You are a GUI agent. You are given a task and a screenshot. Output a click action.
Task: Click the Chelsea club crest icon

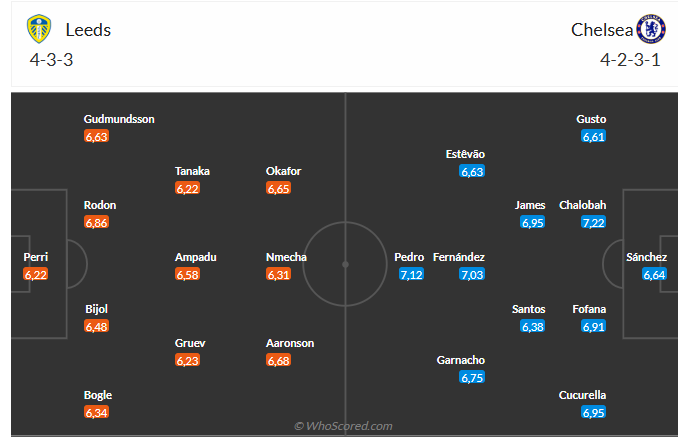651,29
